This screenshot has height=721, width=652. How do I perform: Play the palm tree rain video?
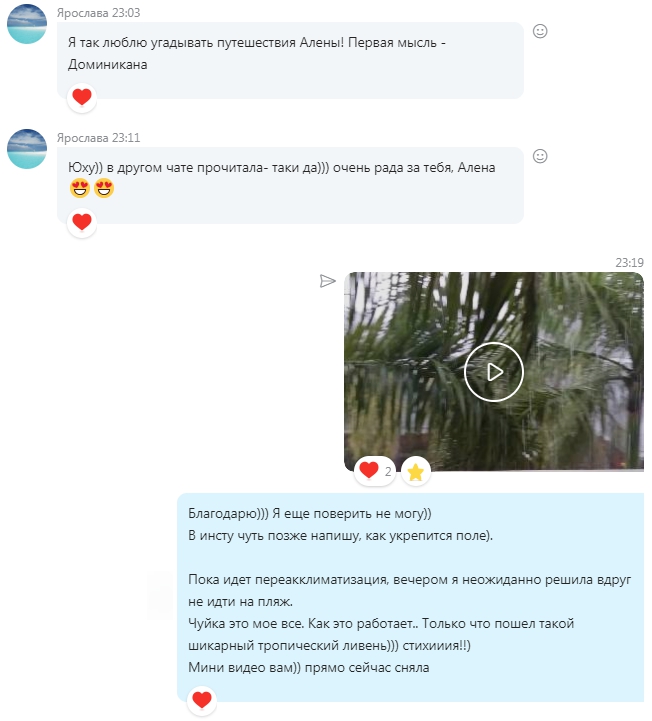(494, 372)
